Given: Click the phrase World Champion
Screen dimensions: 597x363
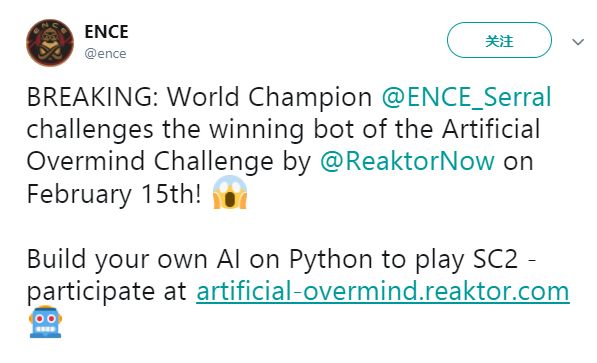Looking at the screenshot, I should point(270,98).
